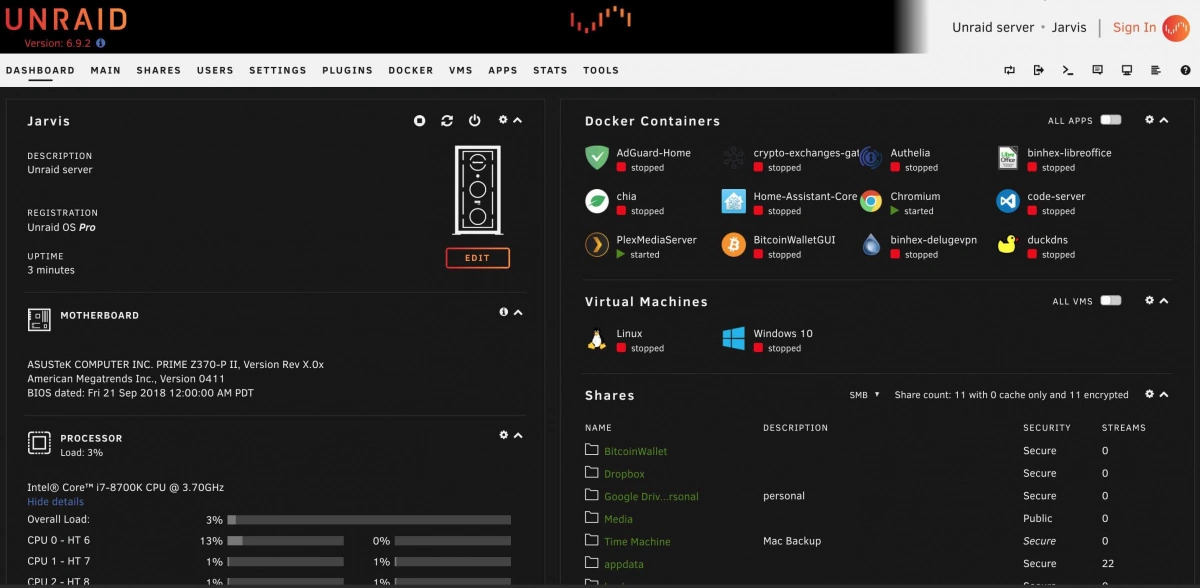Collapse the Shares panel
The width and height of the screenshot is (1200, 588).
click(x=1164, y=394)
